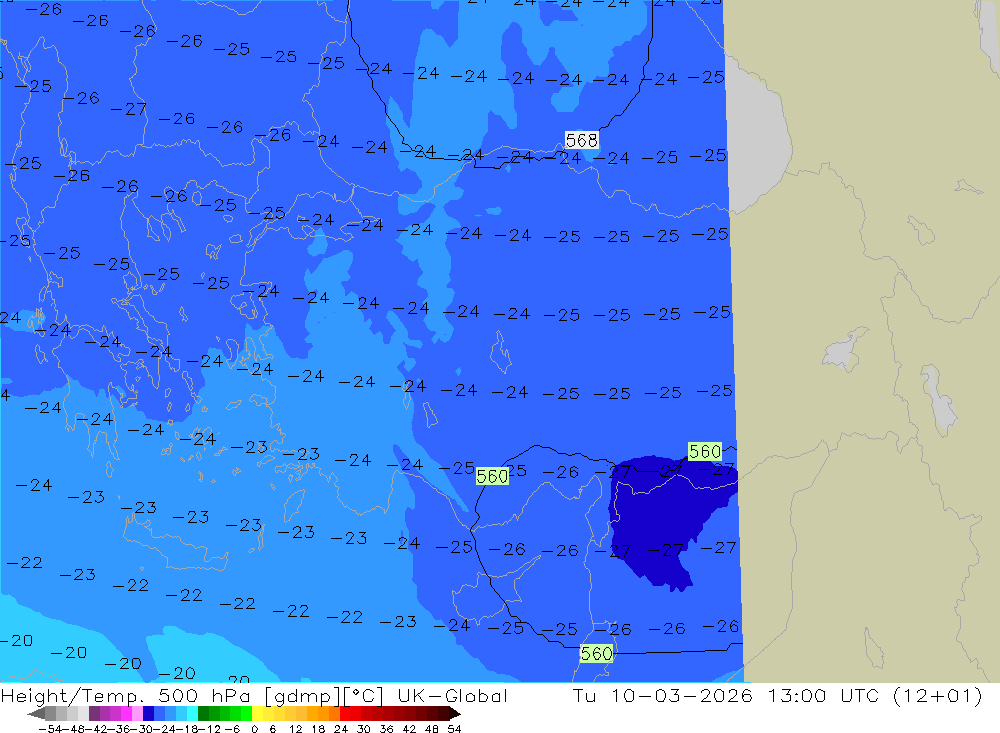Click the '18' legend scale value
The width and height of the screenshot is (1000, 733).
pos(318,729)
